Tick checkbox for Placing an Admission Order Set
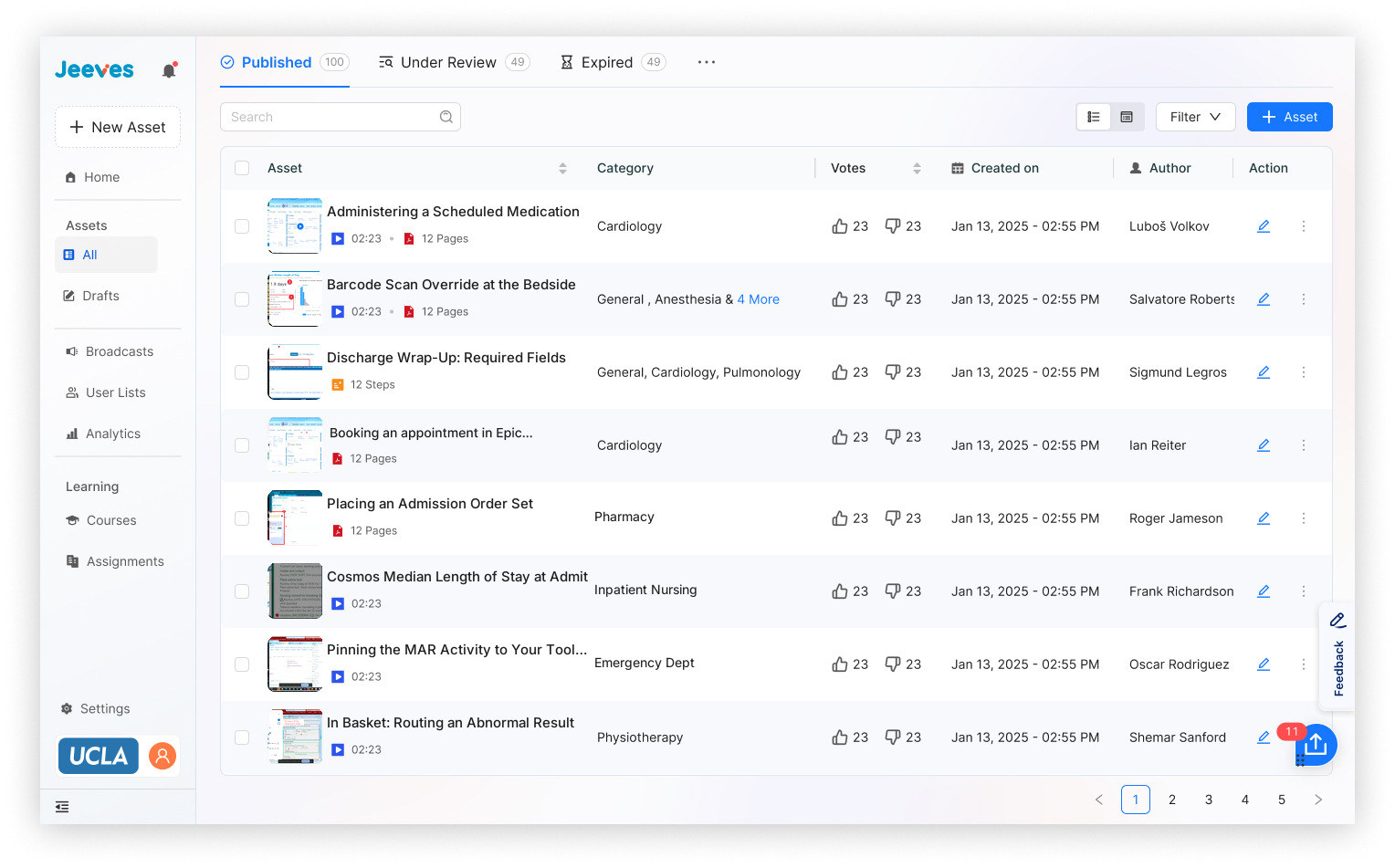This screenshot has height=868, width=1395. (x=242, y=518)
